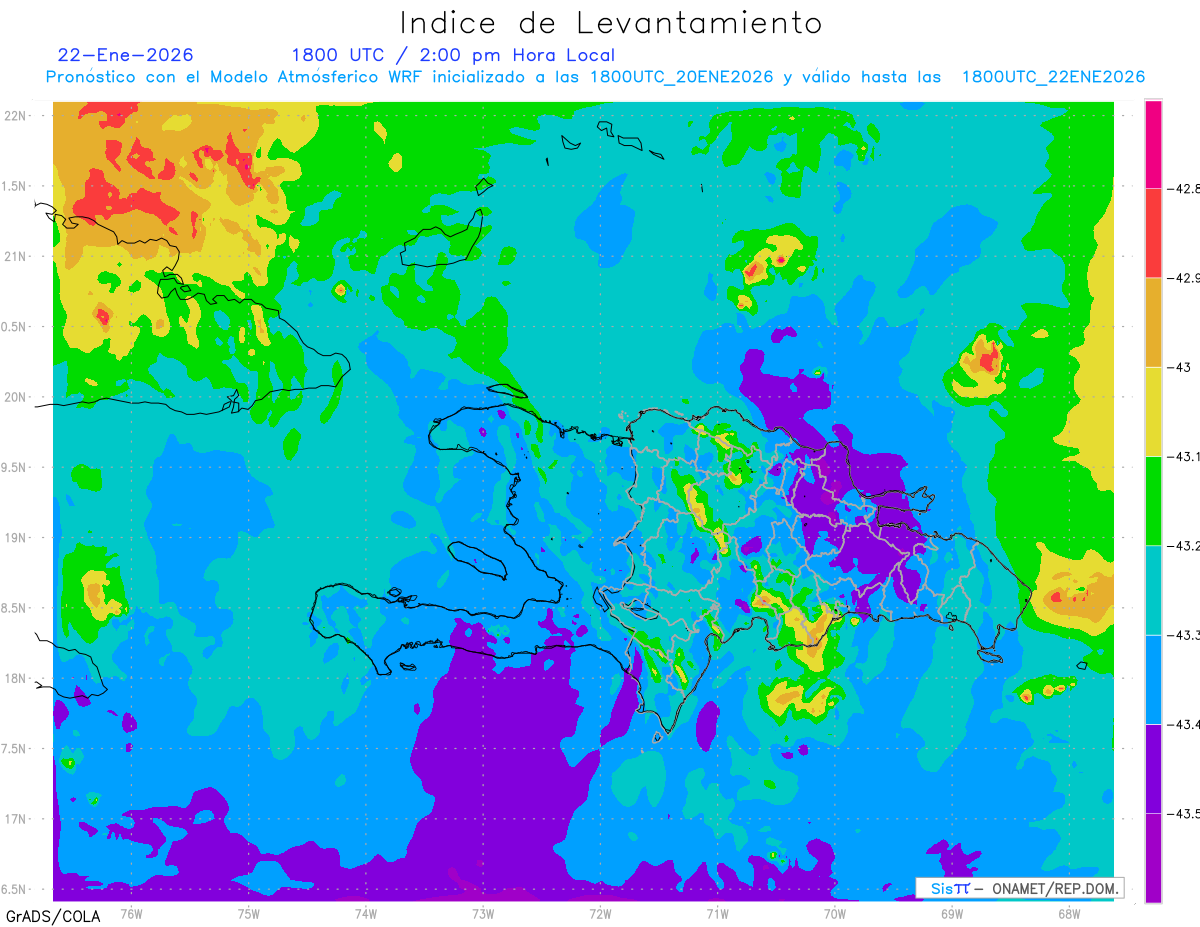Click '1800 UTC / 2:00 pm Hora Local'

click(x=453, y=56)
